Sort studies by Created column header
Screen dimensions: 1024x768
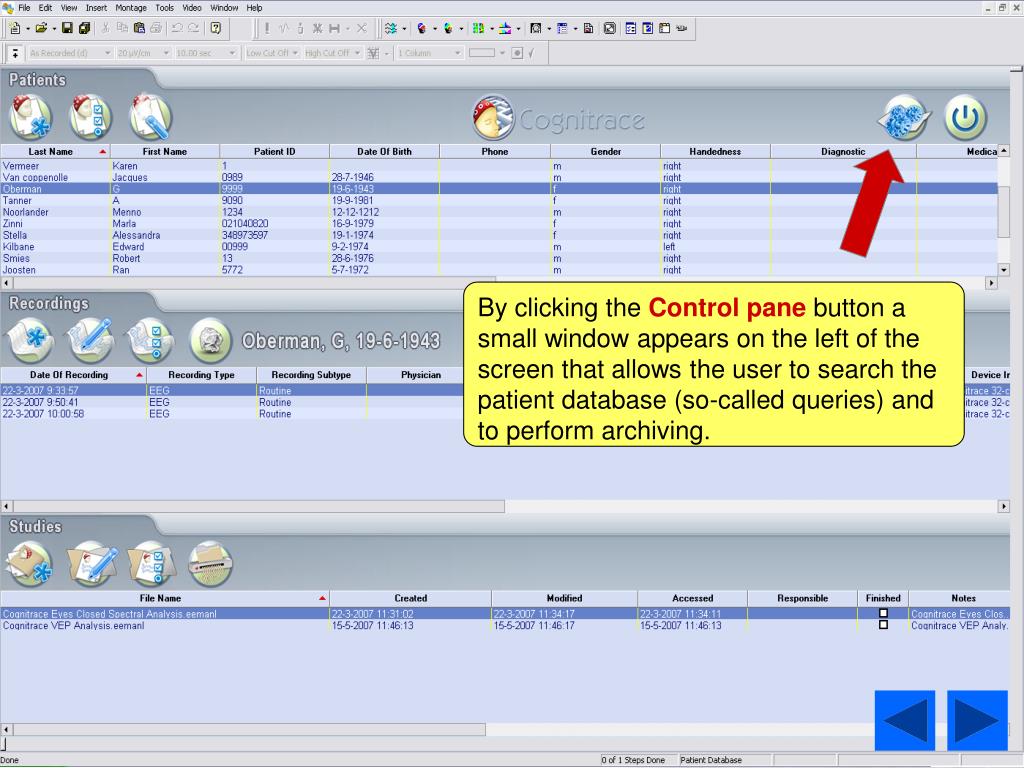pyautogui.click(x=410, y=598)
